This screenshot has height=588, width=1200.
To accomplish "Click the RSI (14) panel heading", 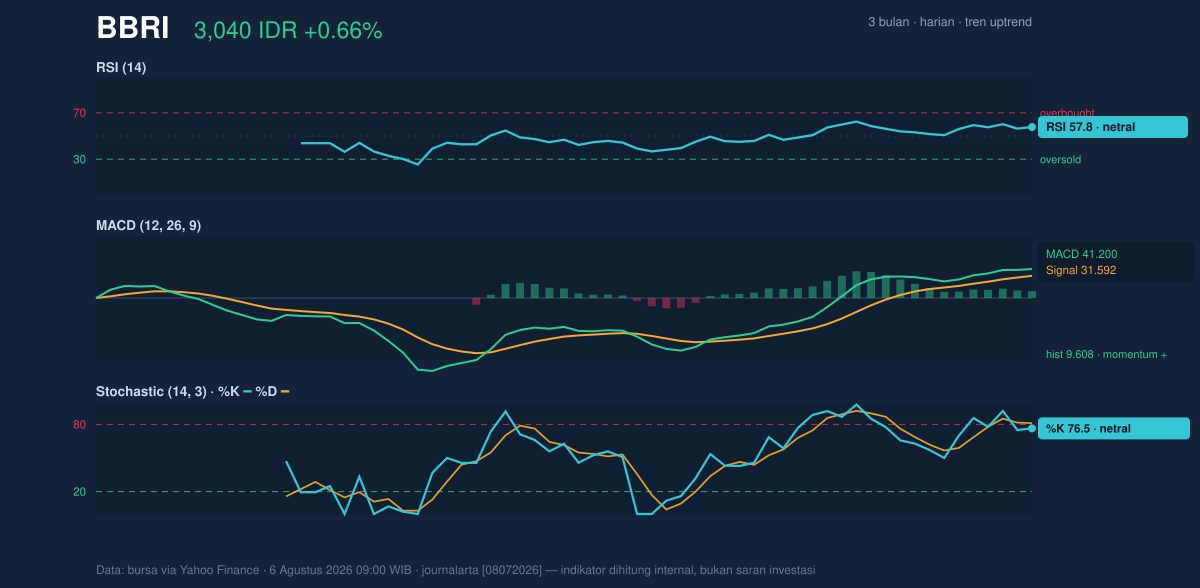I will (121, 68).
